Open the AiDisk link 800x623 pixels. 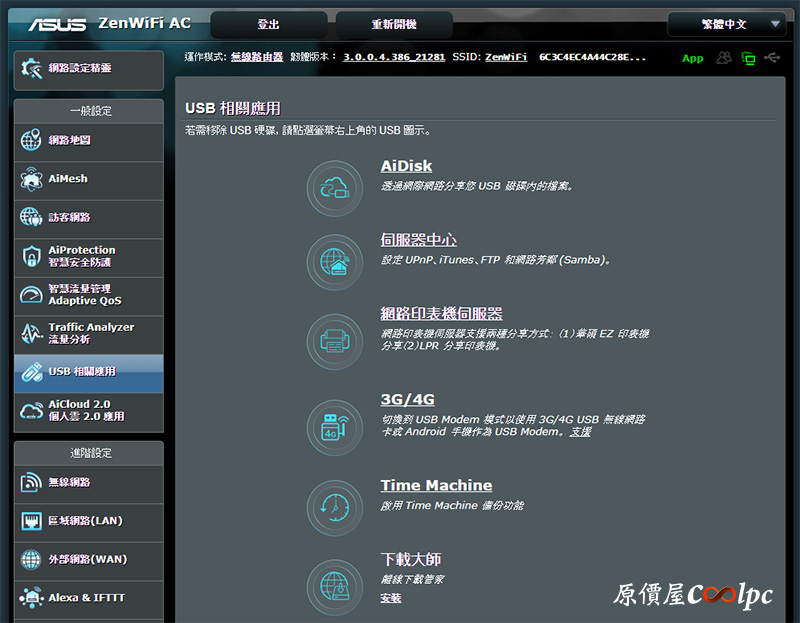click(407, 166)
